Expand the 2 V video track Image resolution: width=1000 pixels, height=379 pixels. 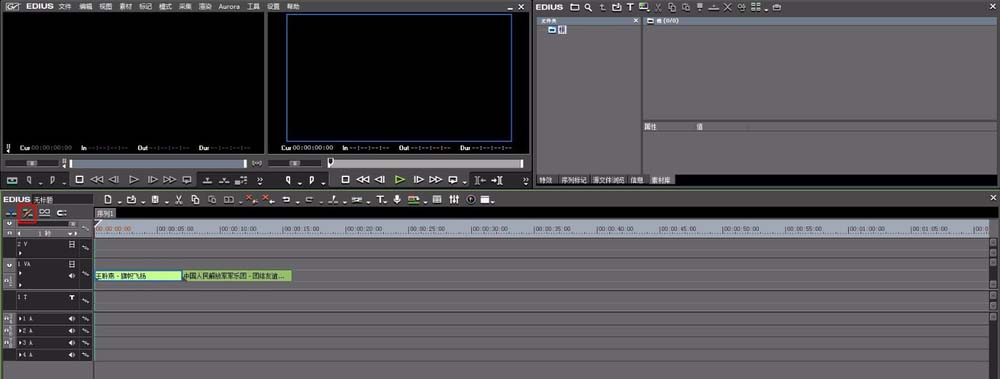[x=20, y=253]
